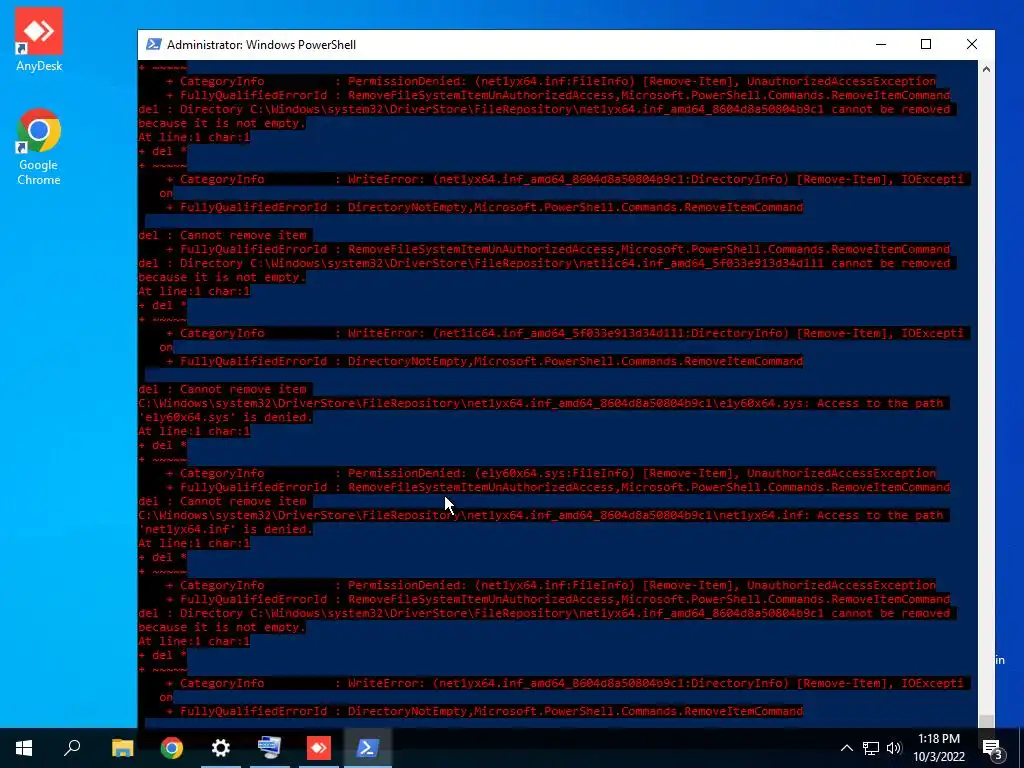Image resolution: width=1024 pixels, height=768 pixels.
Task: Click the PermissionDenied: (e1y60x64.sys:FileInfo) line
Action: point(551,473)
